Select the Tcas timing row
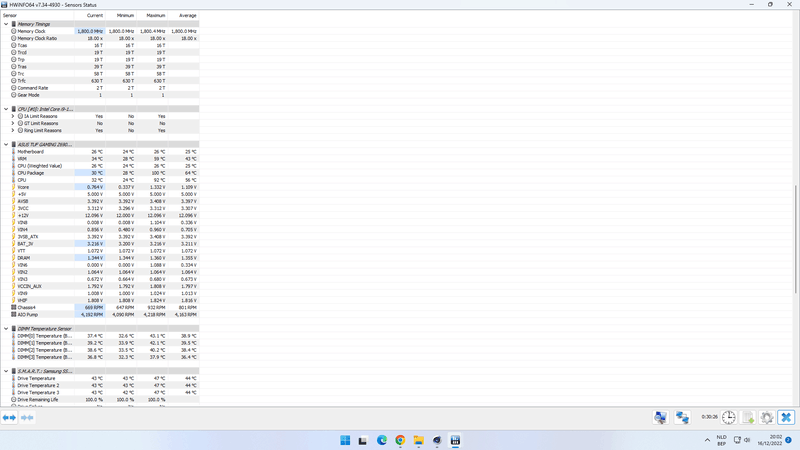800x450 pixels. click(x=100, y=45)
